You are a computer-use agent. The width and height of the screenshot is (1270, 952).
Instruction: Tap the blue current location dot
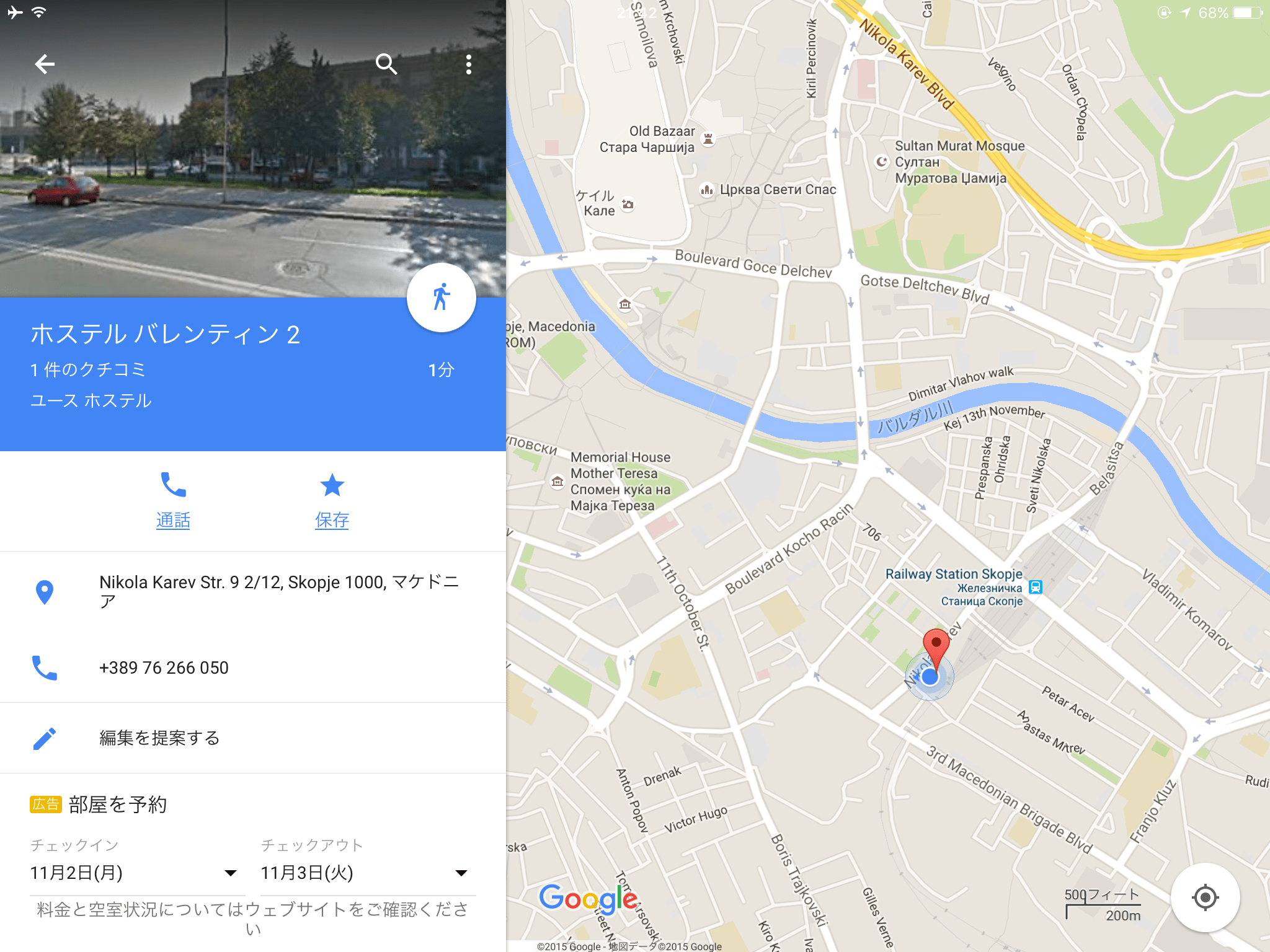pos(929,677)
